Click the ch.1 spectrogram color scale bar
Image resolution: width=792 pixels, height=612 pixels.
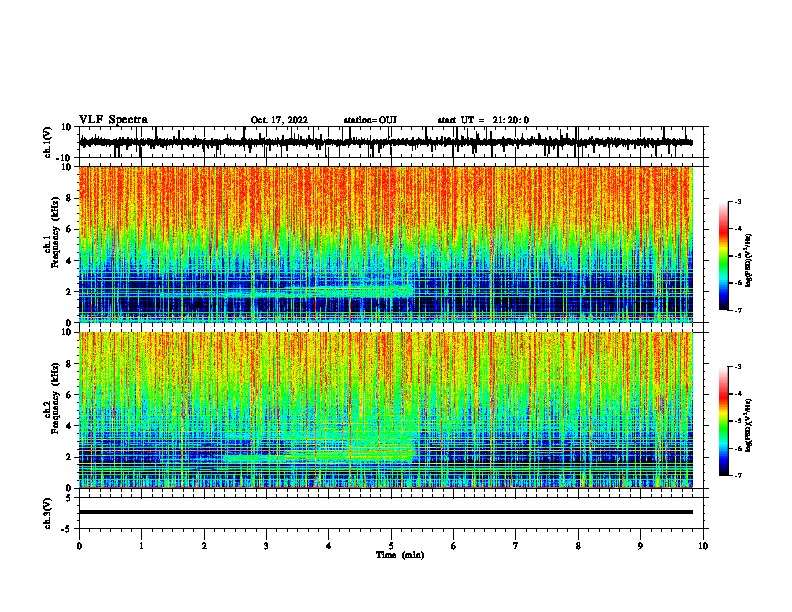click(723, 256)
